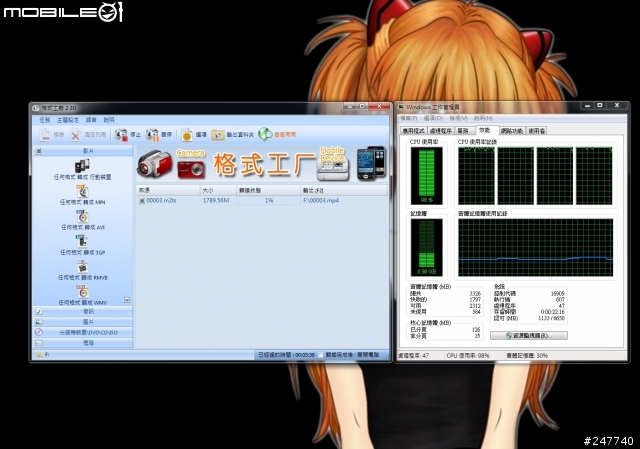Select the 00003.m2ts task row

click(x=262, y=200)
